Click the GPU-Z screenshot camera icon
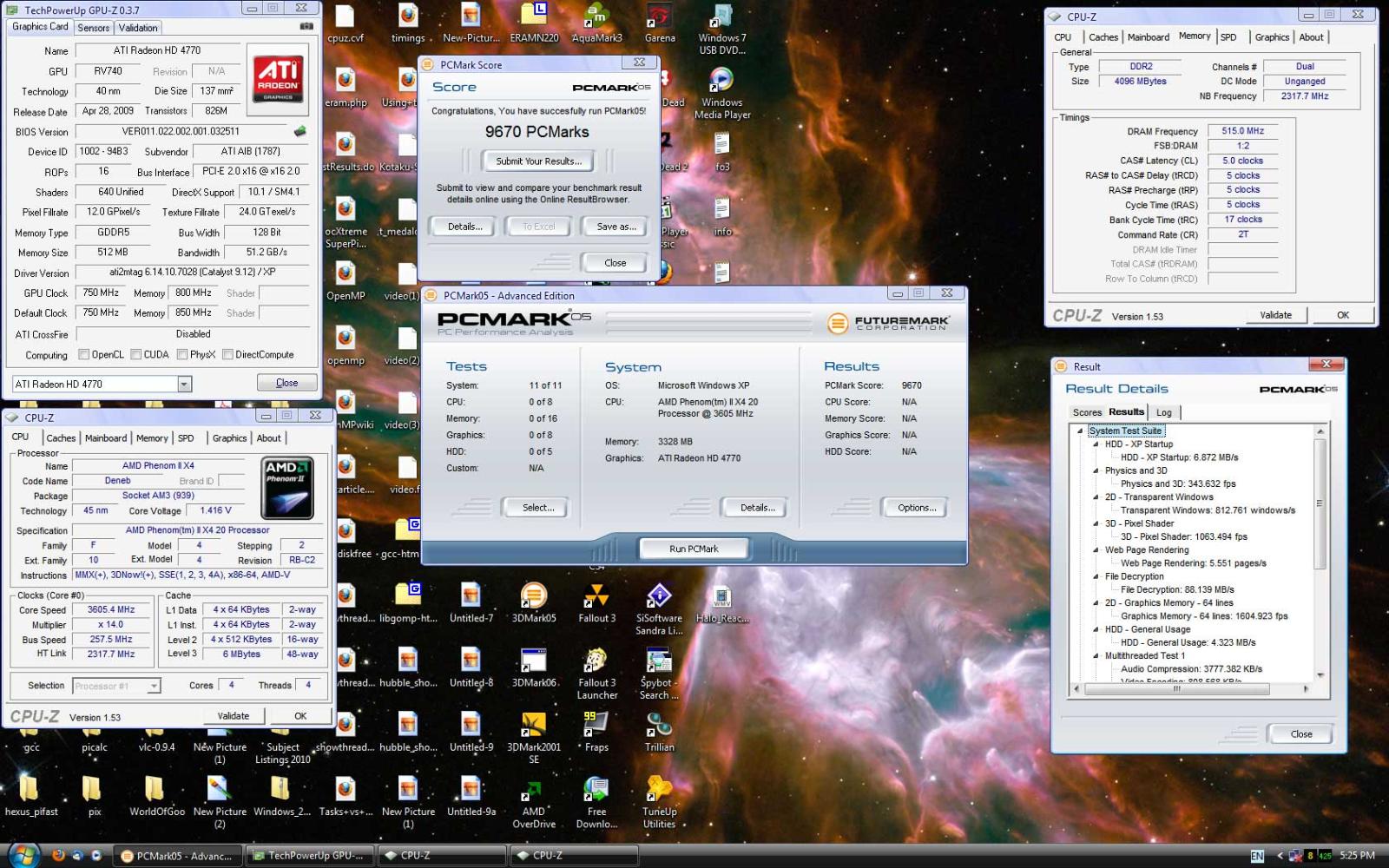 click(306, 27)
